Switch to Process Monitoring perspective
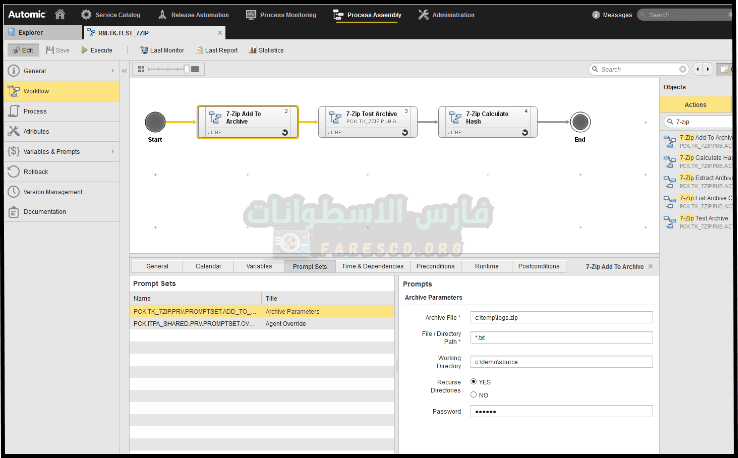The image size is (738, 458). tap(280, 15)
